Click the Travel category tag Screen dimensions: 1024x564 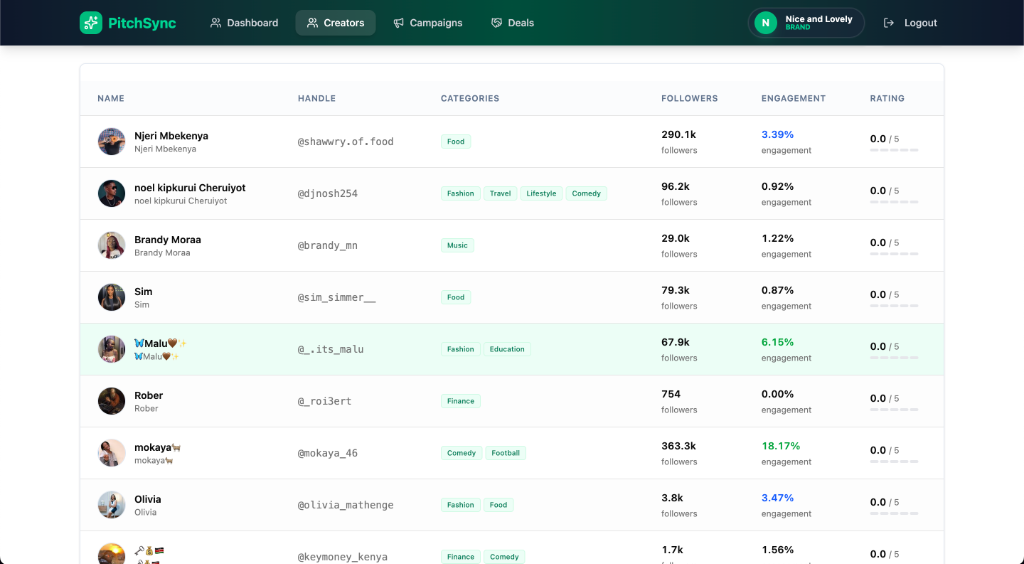coord(500,194)
